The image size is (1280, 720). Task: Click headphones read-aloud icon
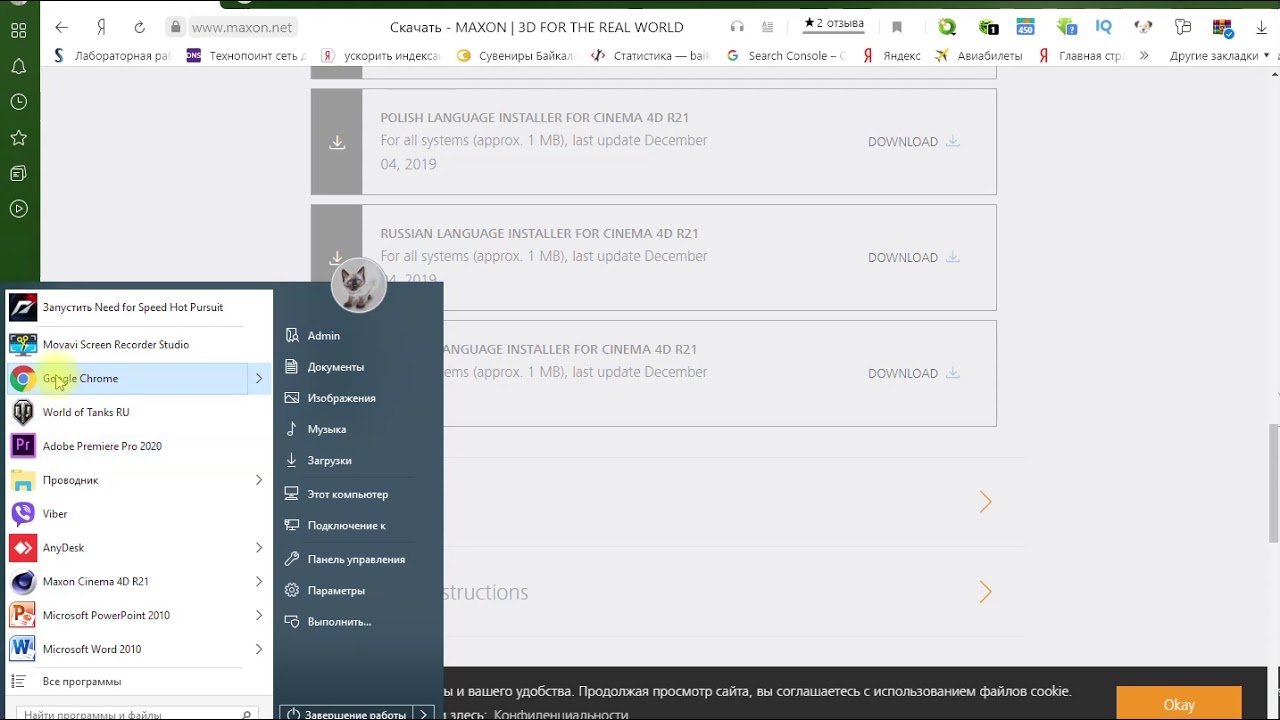[x=737, y=27]
